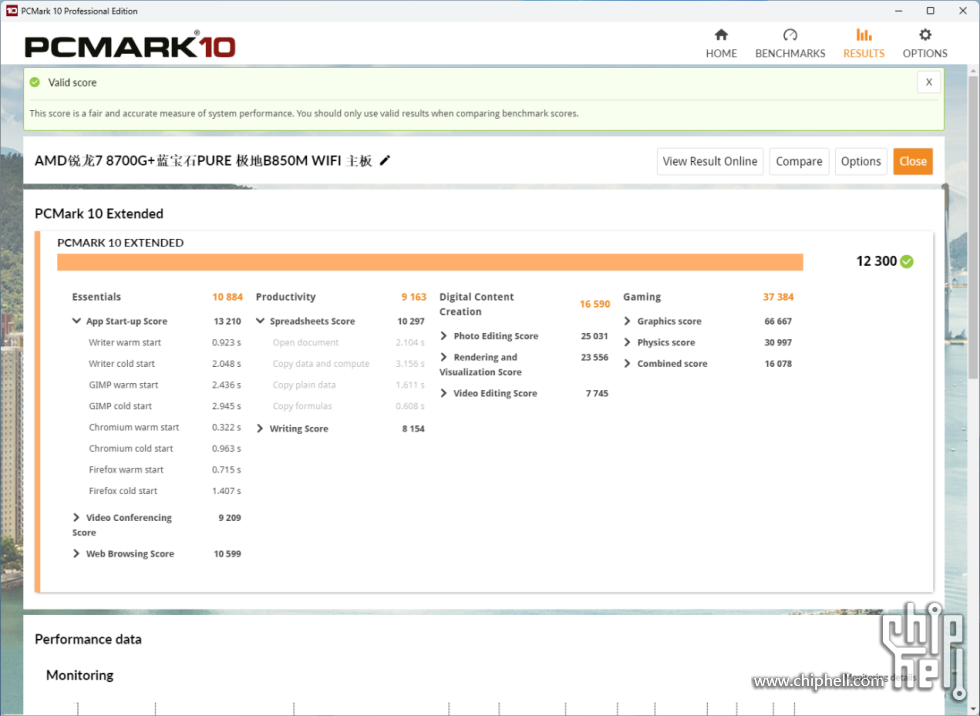Click the Firefox warm start row
Image resolution: width=980 pixels, height=716 pixels.
pos(164,470)
